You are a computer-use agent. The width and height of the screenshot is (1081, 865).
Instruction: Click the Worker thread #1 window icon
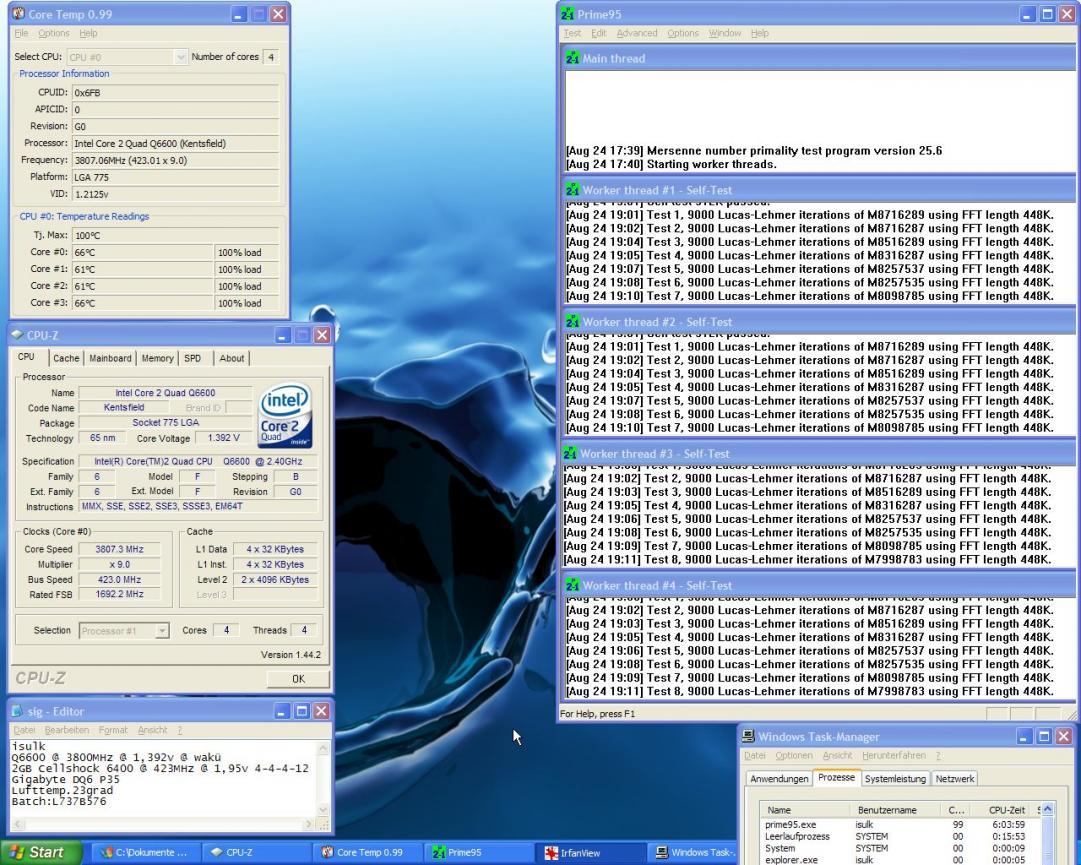click(572, 190)
